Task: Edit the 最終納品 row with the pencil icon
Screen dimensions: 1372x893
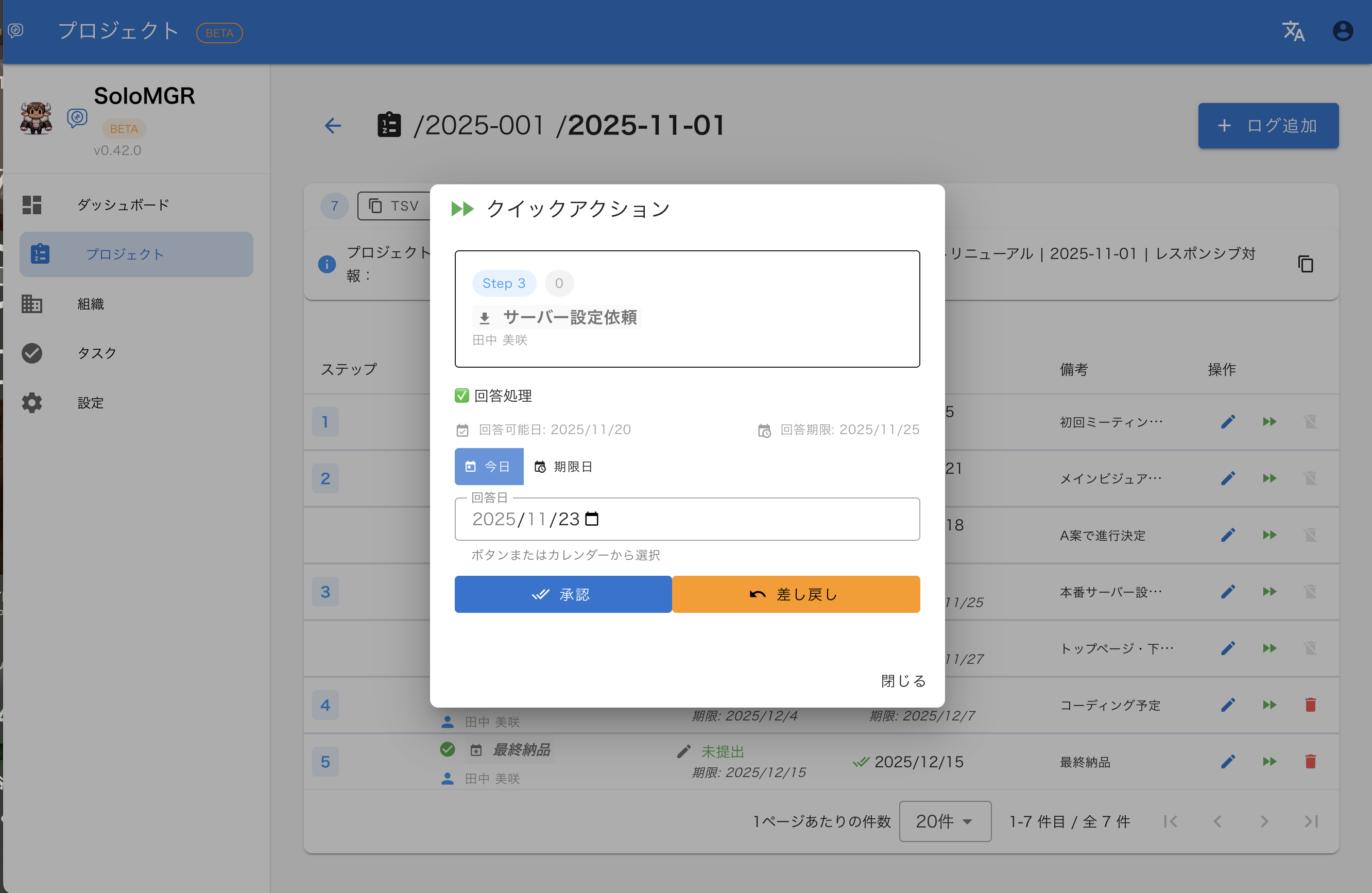Action: point(1228,762)
